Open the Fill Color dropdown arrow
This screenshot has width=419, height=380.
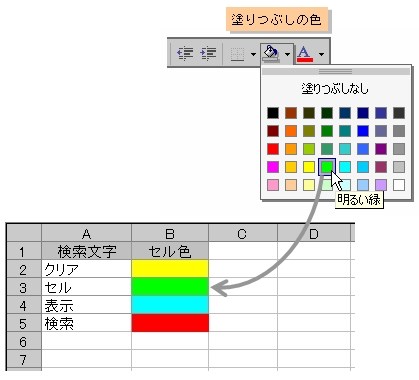click(287, 54)
